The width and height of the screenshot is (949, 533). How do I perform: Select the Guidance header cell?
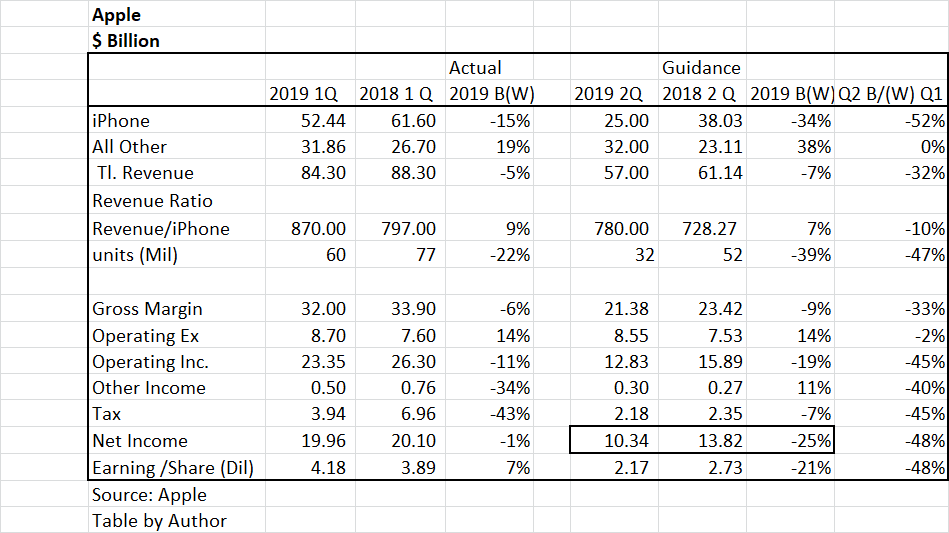(702, 67)
